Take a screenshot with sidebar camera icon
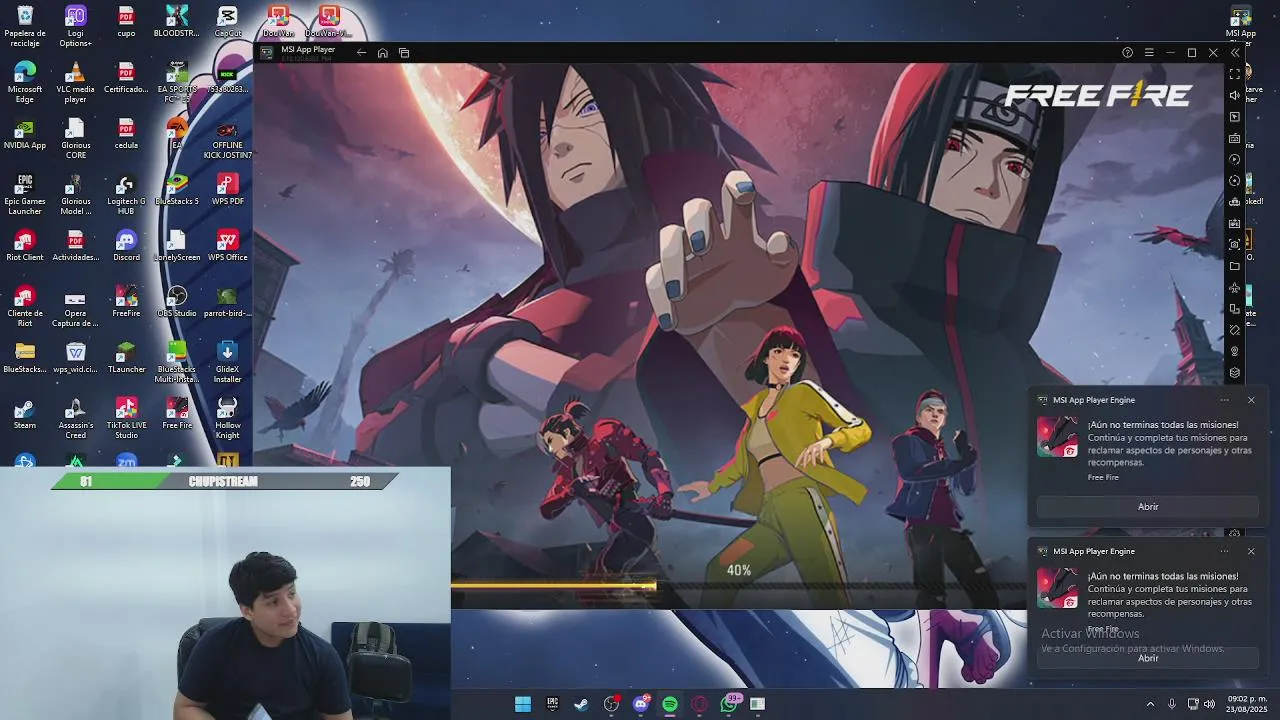The height and width of the screenshot is (720, 1280). [x=1235, y=244]
